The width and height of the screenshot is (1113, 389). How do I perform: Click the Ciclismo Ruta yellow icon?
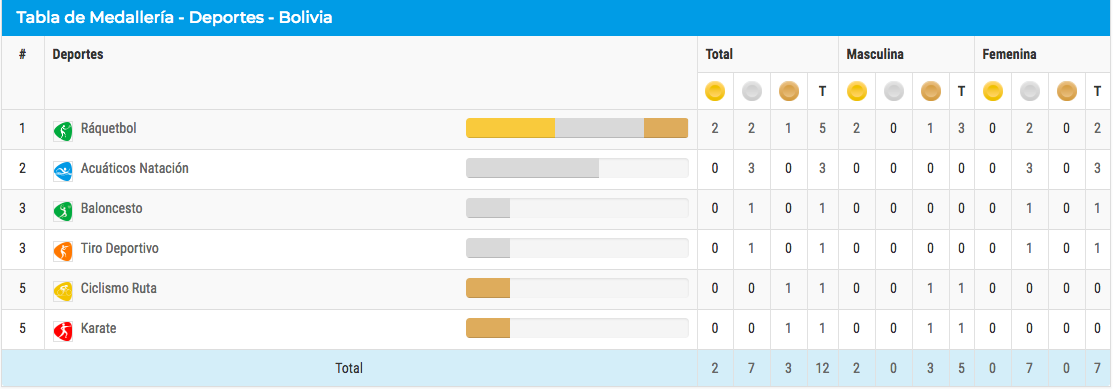pos(63,290)
